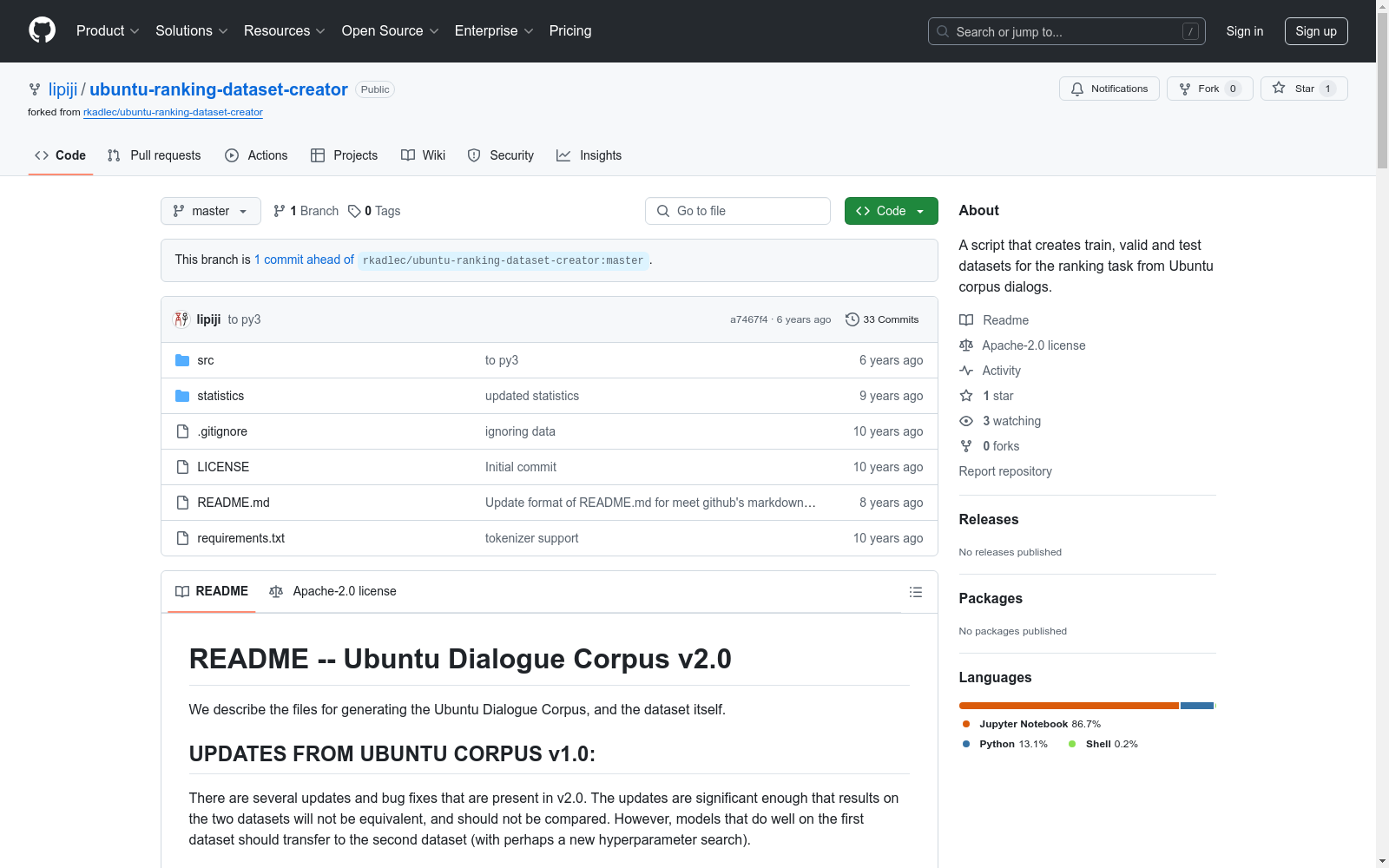Click the .gitignore file icon

(x=182, y=431)
